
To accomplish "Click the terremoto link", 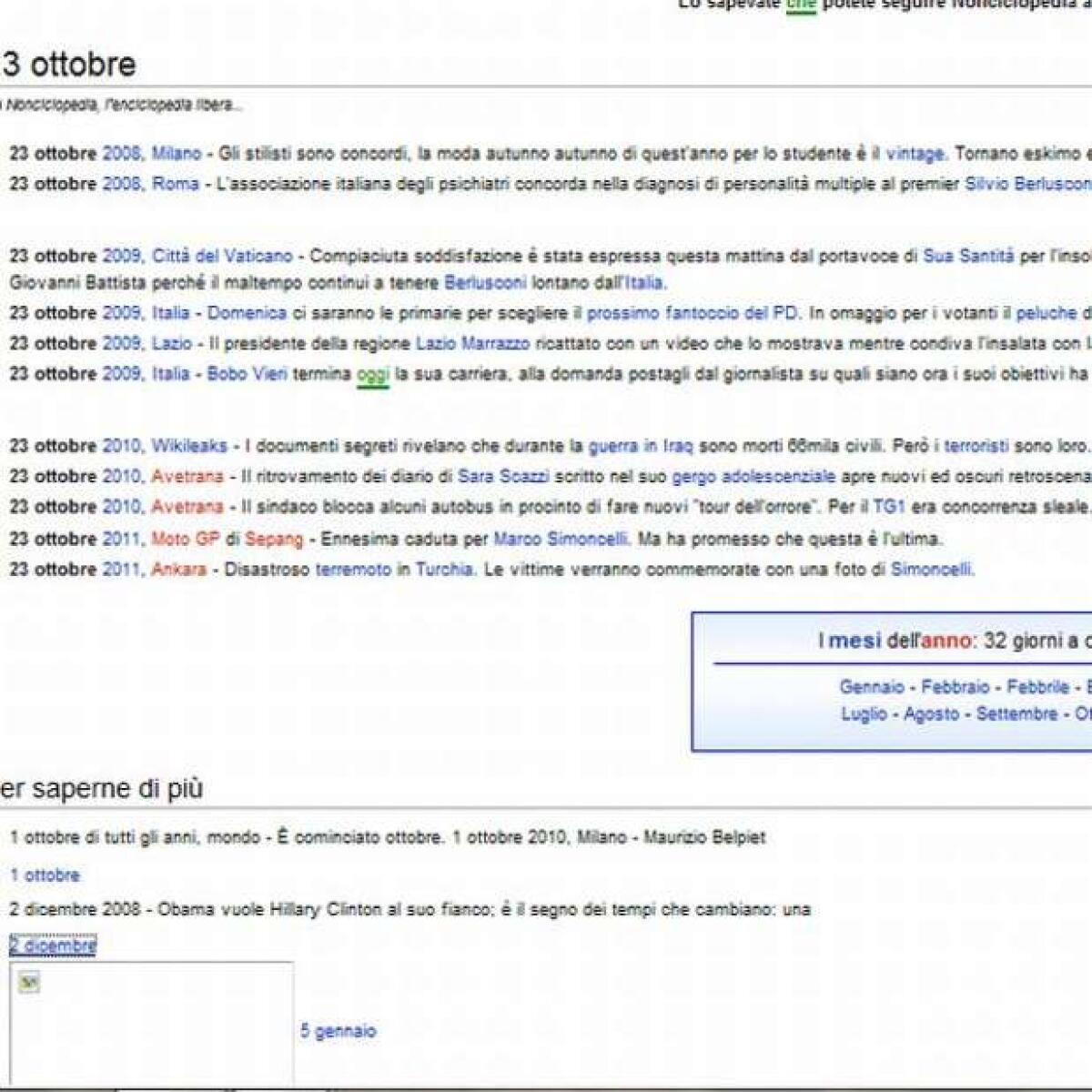I will point(353,570).
